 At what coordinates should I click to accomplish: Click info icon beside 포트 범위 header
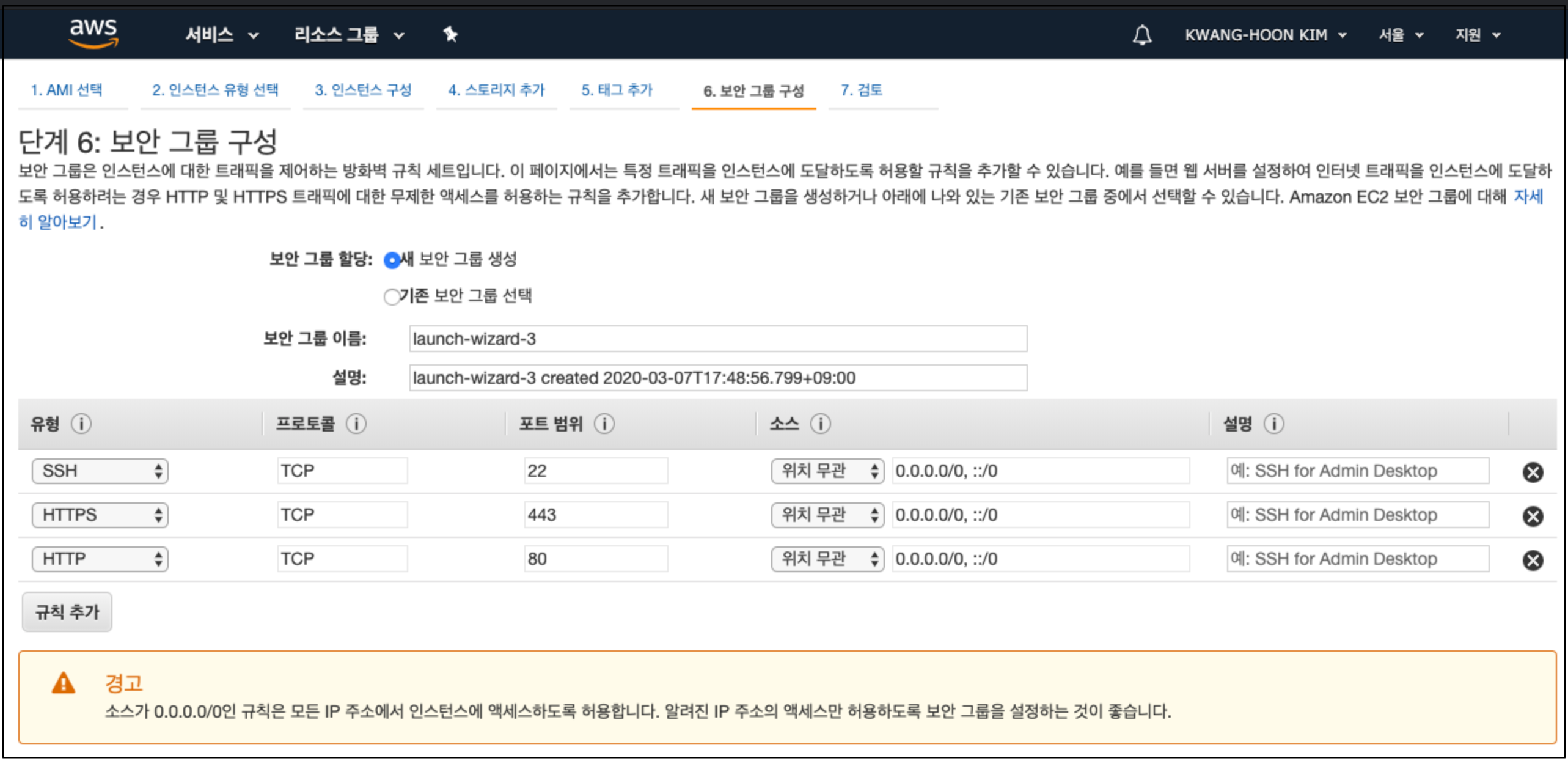[604, 424]
